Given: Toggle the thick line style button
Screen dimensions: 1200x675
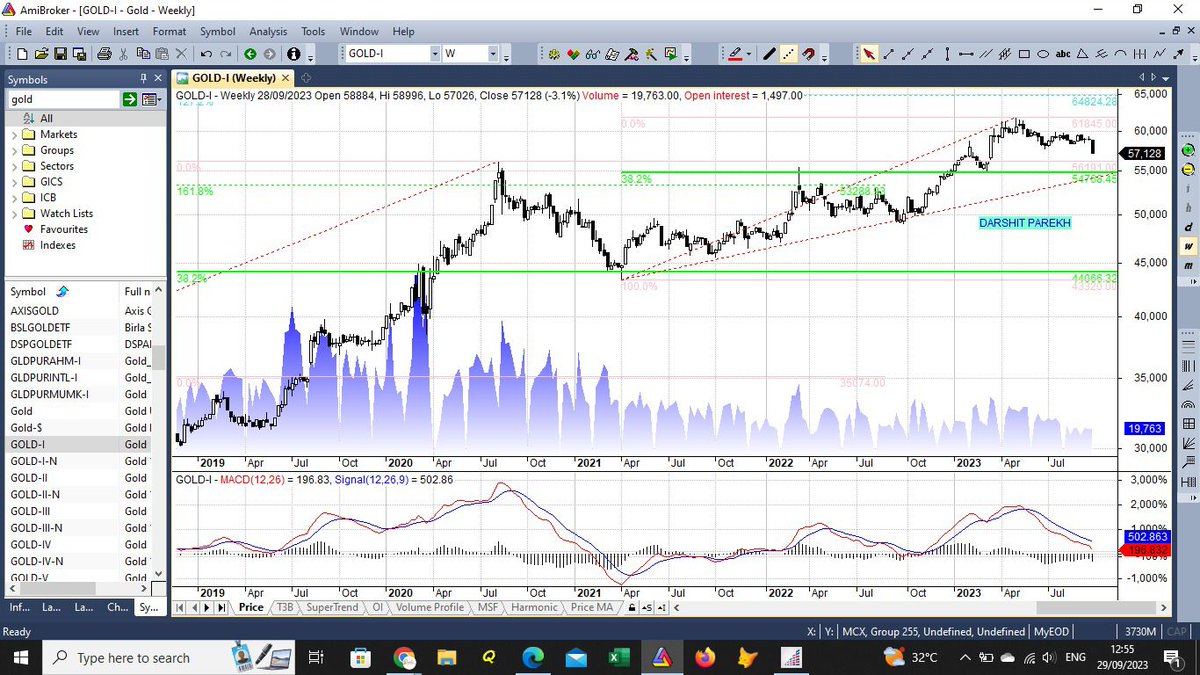Looking at the screenshot, I should tap(770, 54).
